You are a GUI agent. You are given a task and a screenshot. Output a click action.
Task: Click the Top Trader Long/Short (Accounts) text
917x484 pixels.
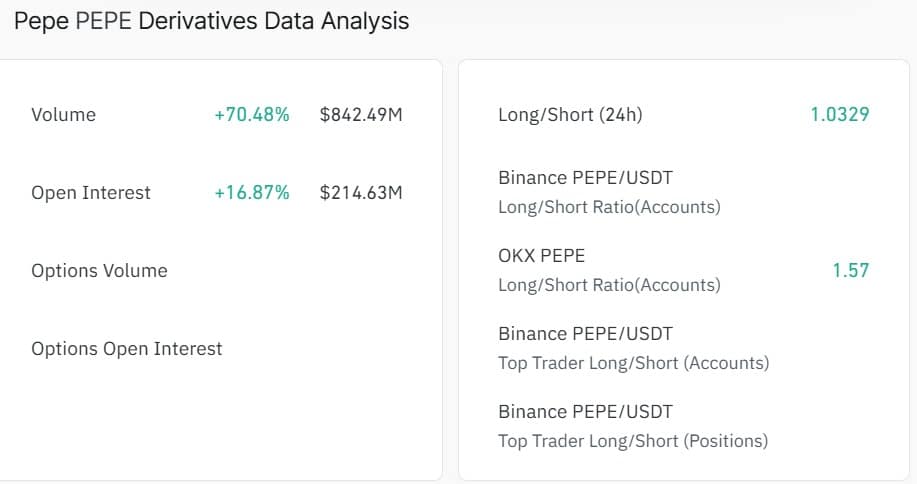click(x=633, y=363)
